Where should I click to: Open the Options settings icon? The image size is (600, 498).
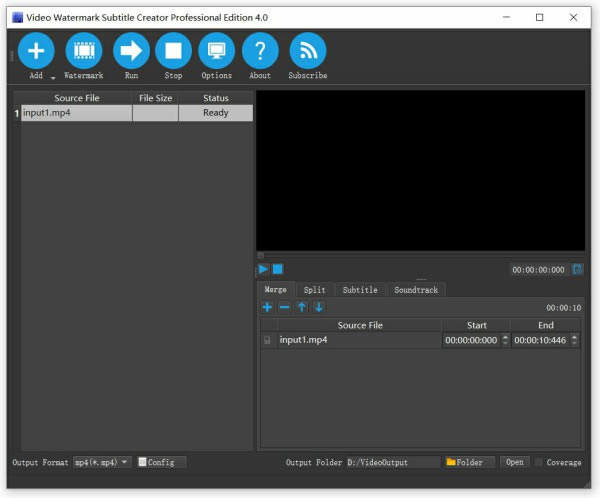tap(216, 51)
